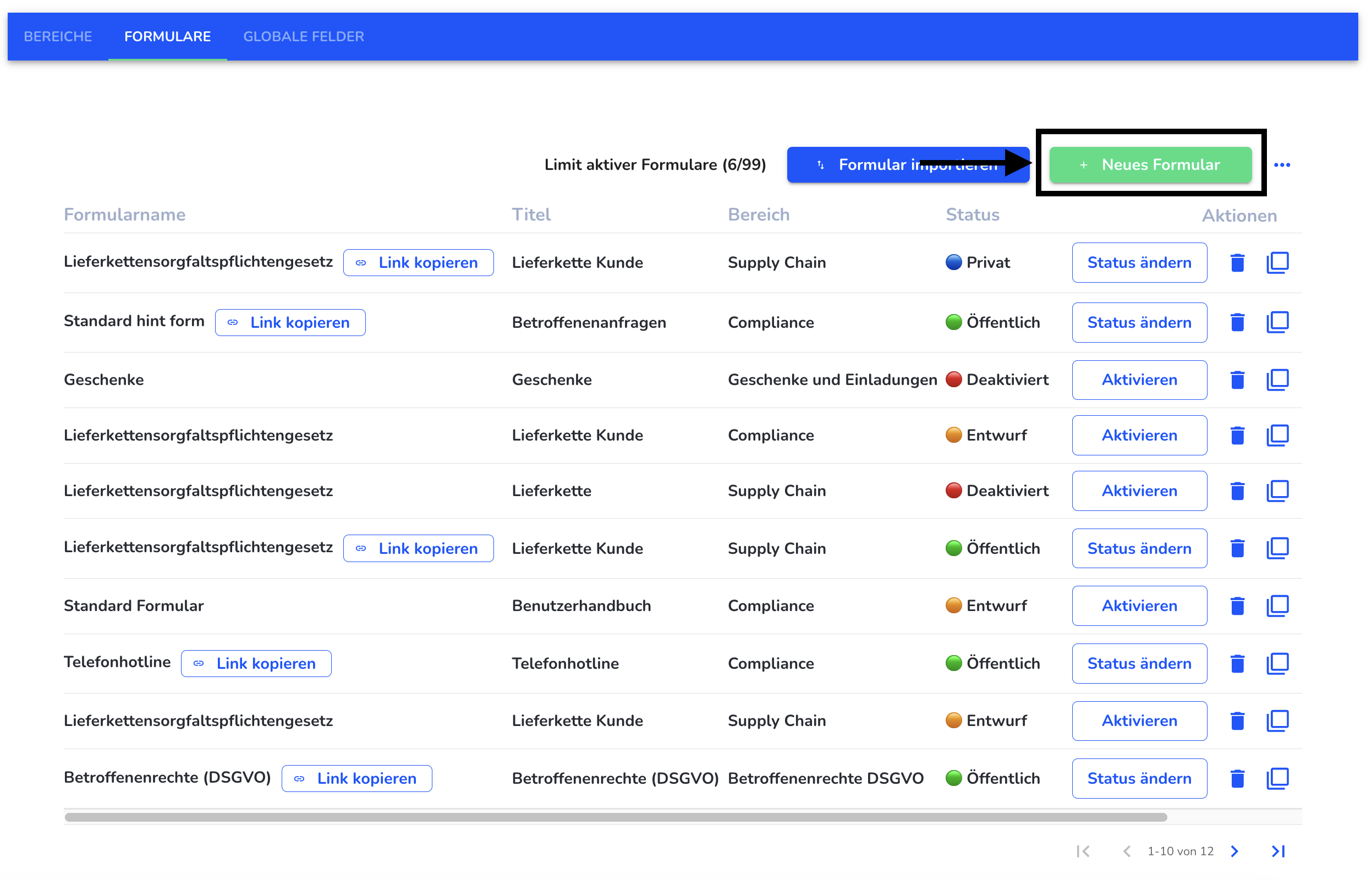This screenshot has width=1372, height=880.
Task: Click the Privat status label
Action: 987,263
